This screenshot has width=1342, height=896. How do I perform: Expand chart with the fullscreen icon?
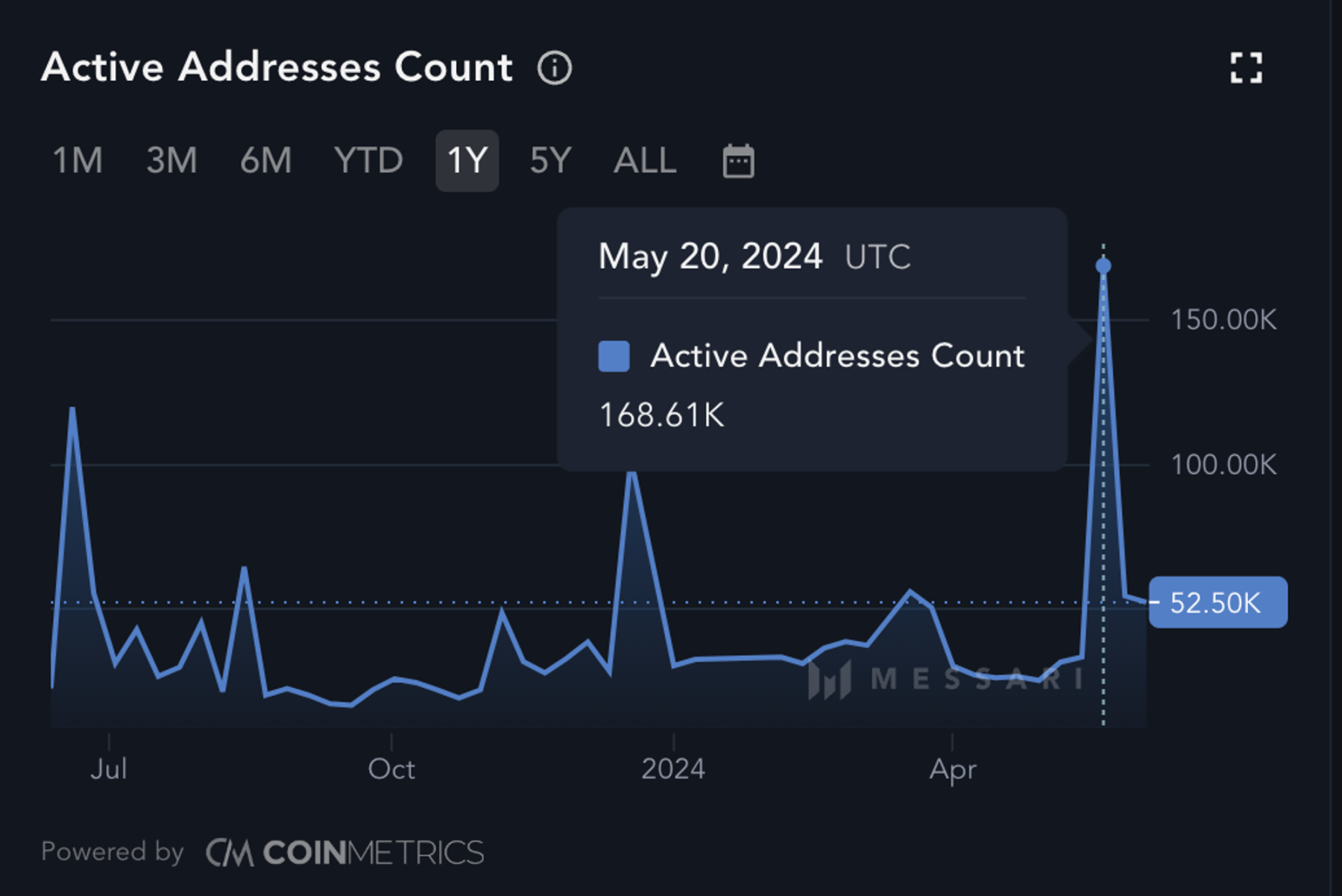point(1246,68)
